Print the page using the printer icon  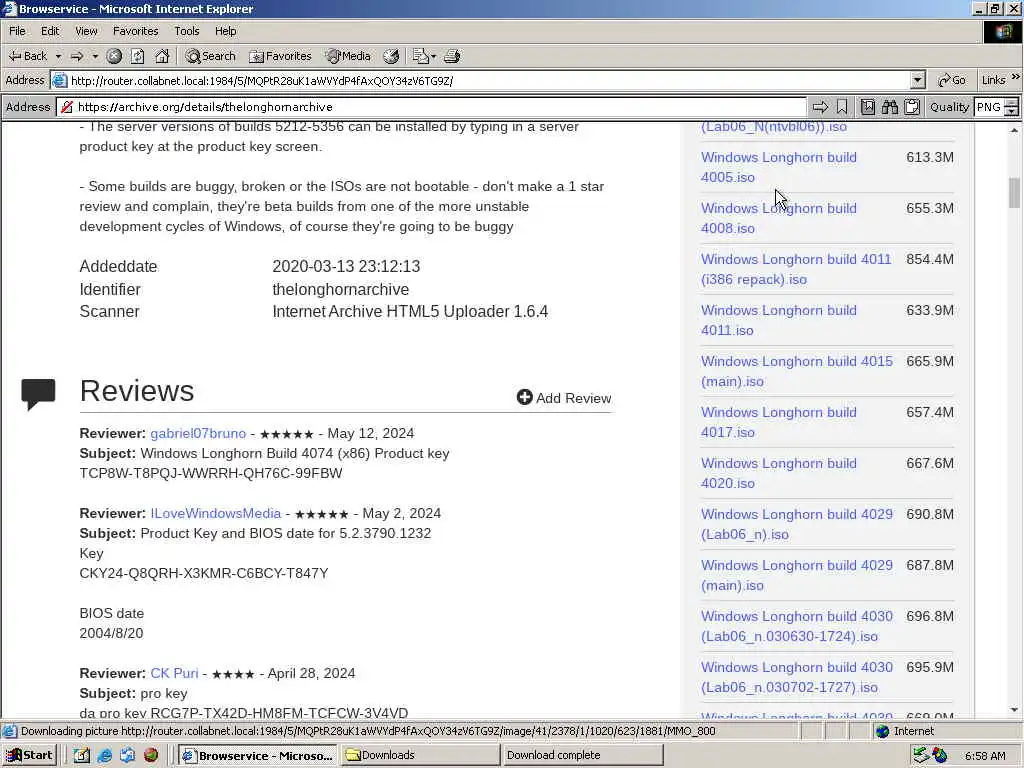click(x=452, y=56)
